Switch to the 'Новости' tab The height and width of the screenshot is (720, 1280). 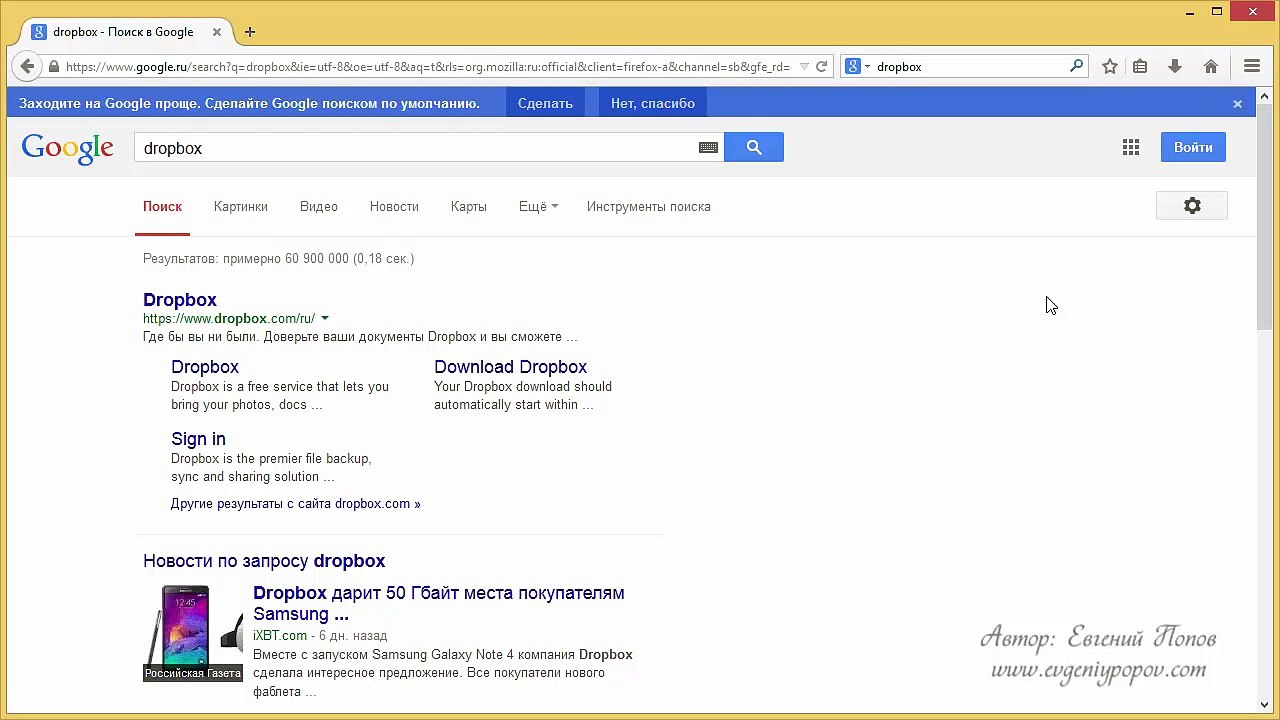[x=394, y=207]
